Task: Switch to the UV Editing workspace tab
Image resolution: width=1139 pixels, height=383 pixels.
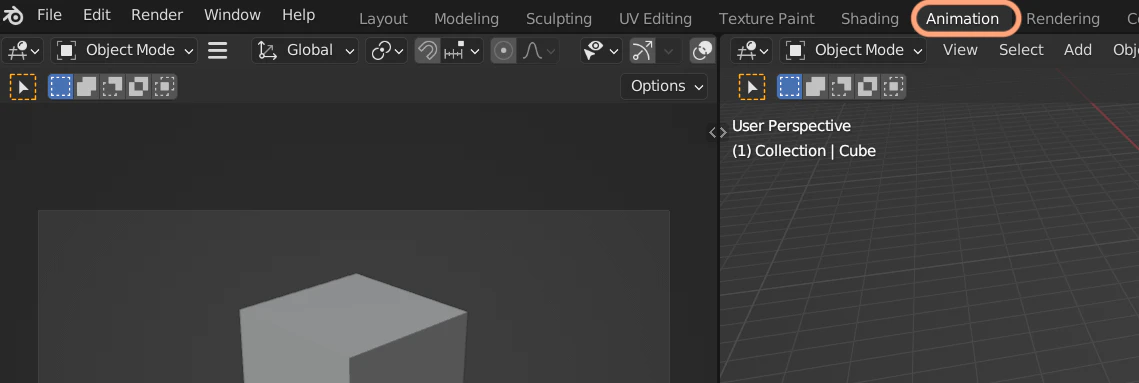Action: (x=655, y=19)
